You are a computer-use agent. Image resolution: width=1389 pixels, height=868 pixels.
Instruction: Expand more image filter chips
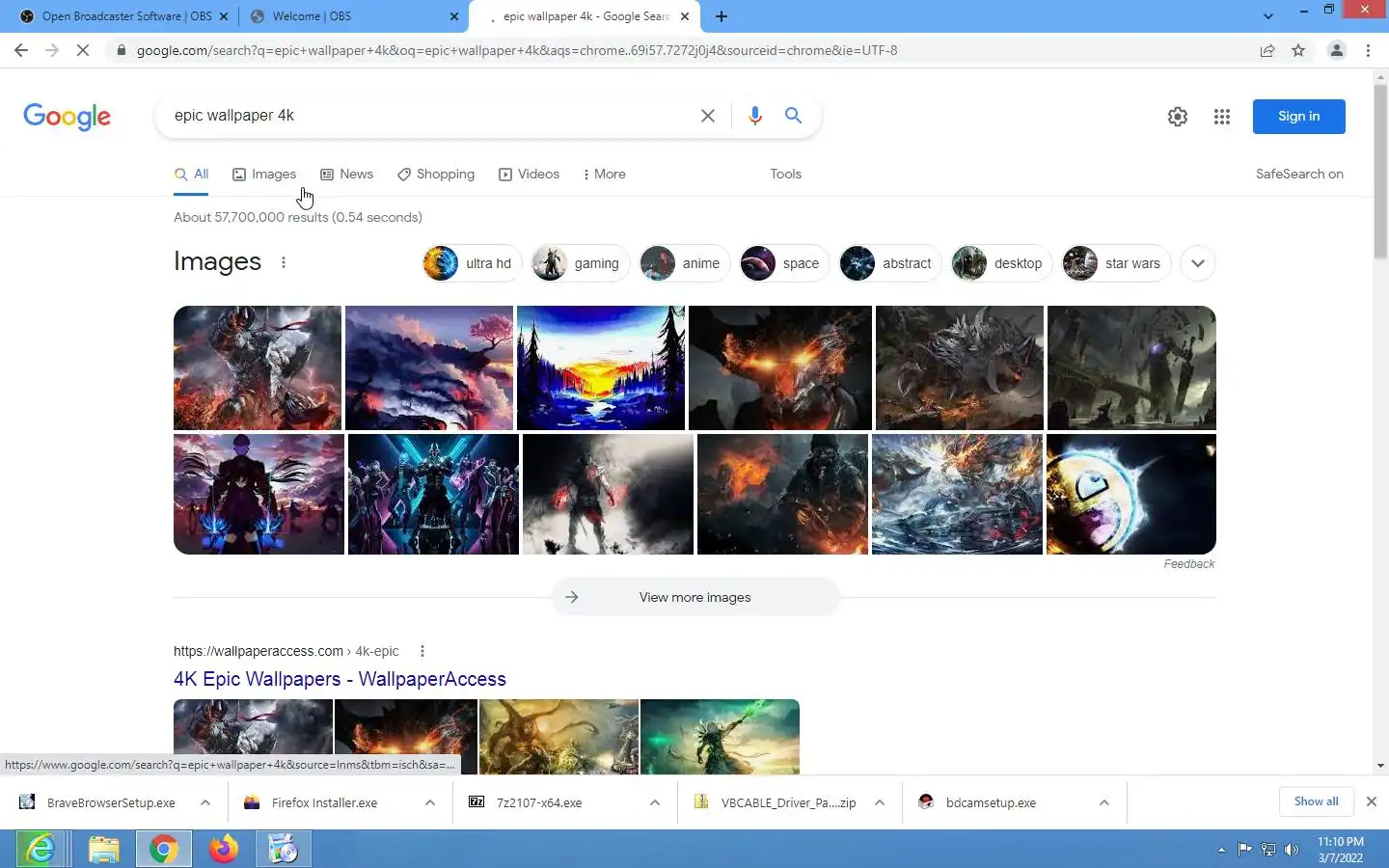pyautogui.click(x=1198, y=263)
